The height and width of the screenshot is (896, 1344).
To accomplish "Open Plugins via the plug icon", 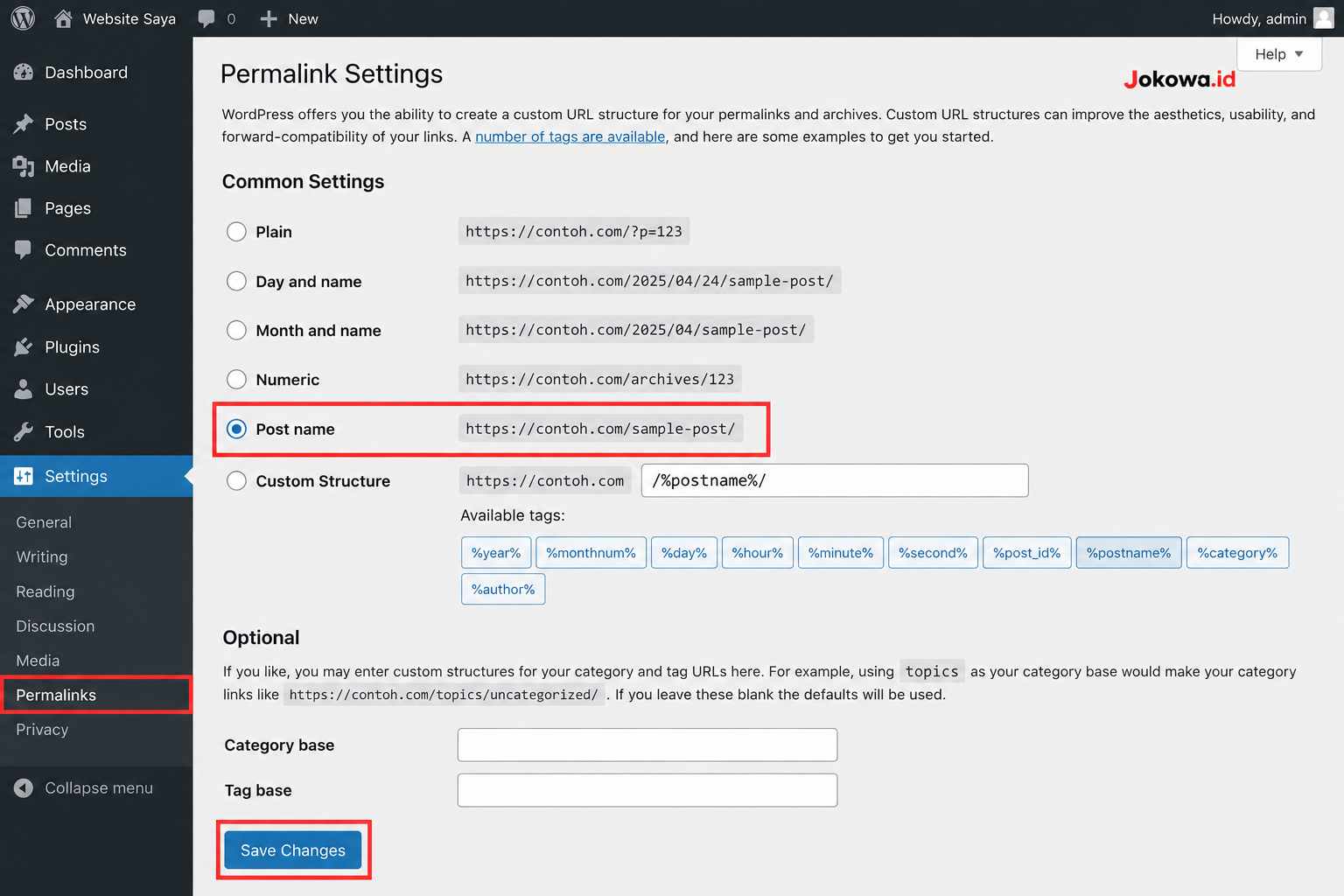I will tap(24, 347).
